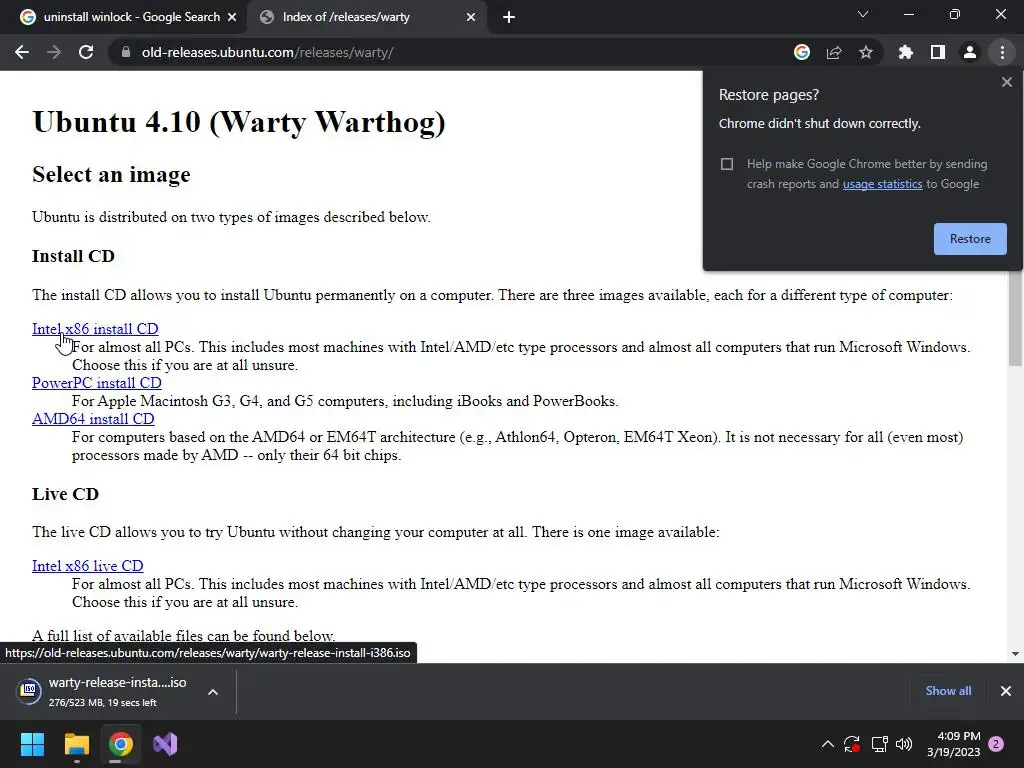Screen dimensions: 1024x768
Task: Click the Google icon in the address bar
Action: click(x=802, y=52)
